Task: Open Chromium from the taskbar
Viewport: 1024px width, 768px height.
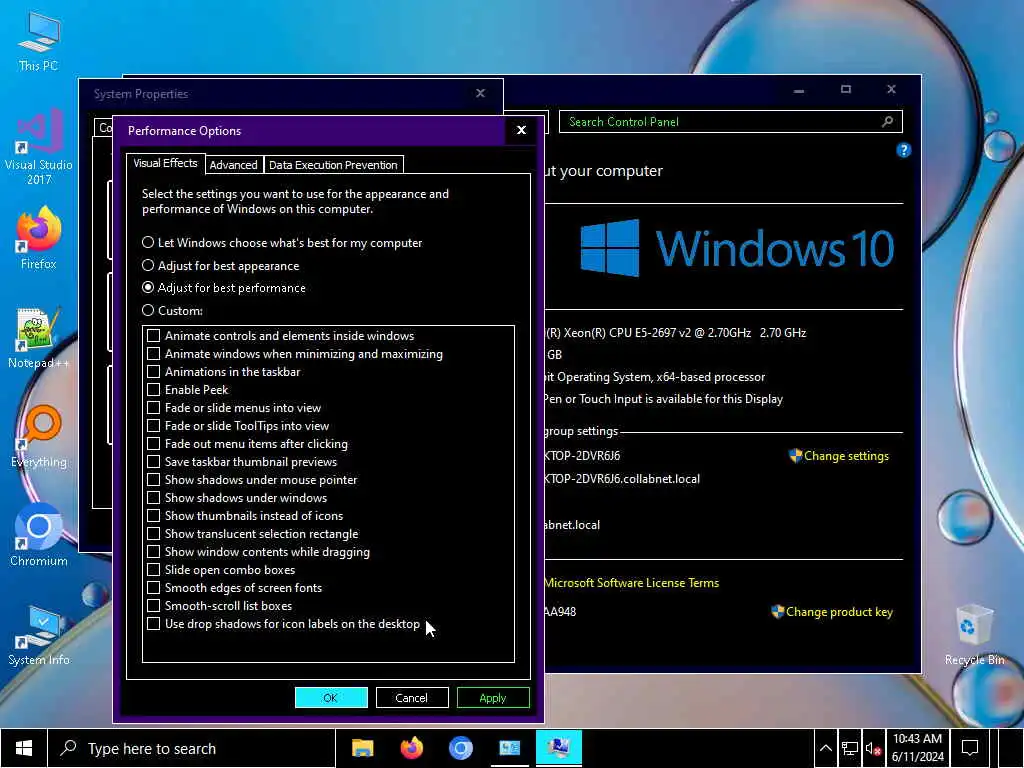Action: (460, 748)
